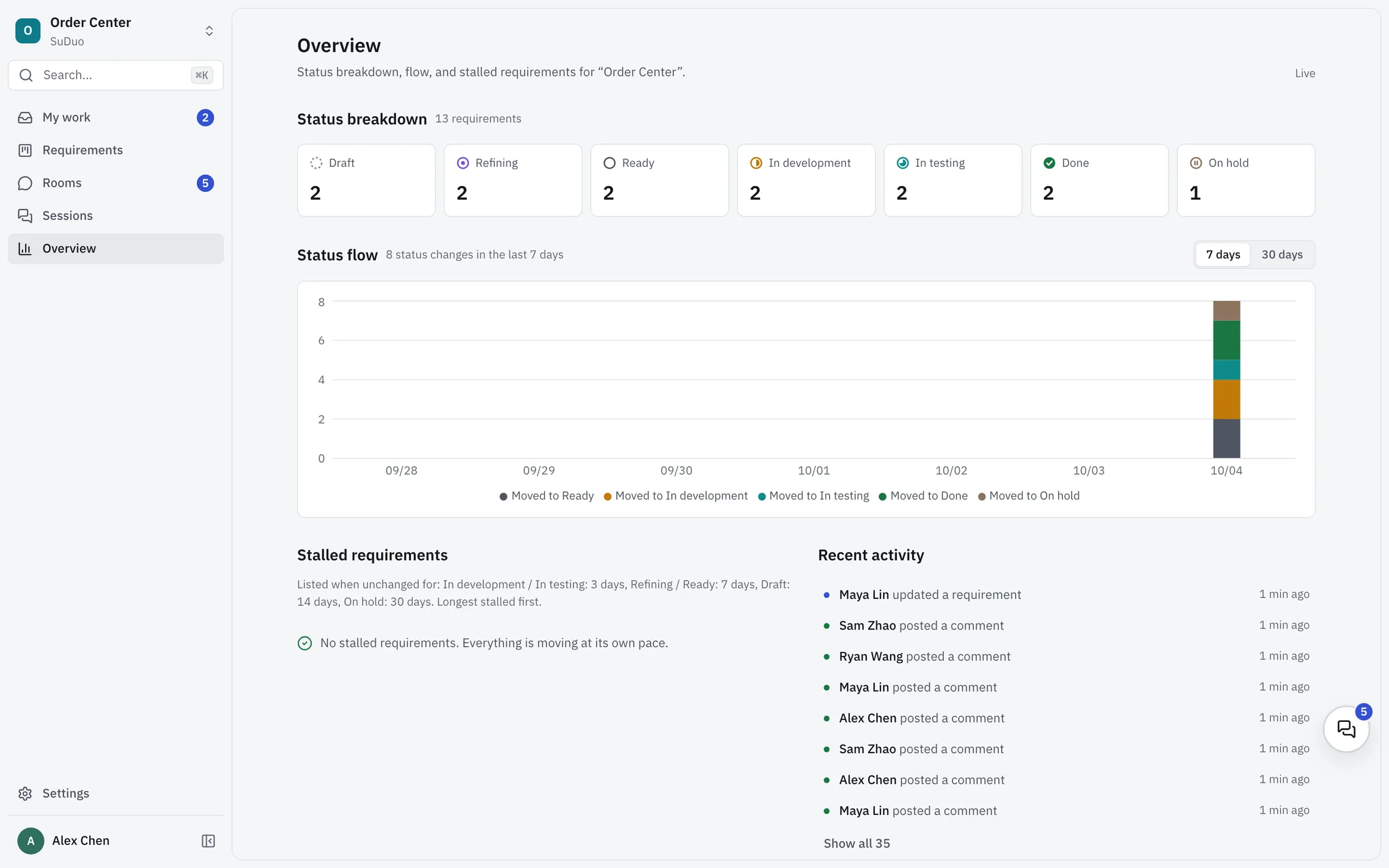Open Requirements in sidebar
This screenshot has height=868, width=1389.
tap(116, 150)
